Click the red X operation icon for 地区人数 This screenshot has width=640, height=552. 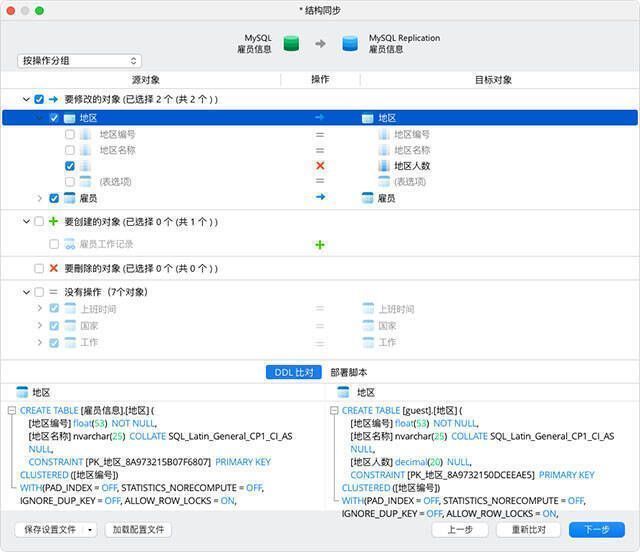tap(320, 166)
